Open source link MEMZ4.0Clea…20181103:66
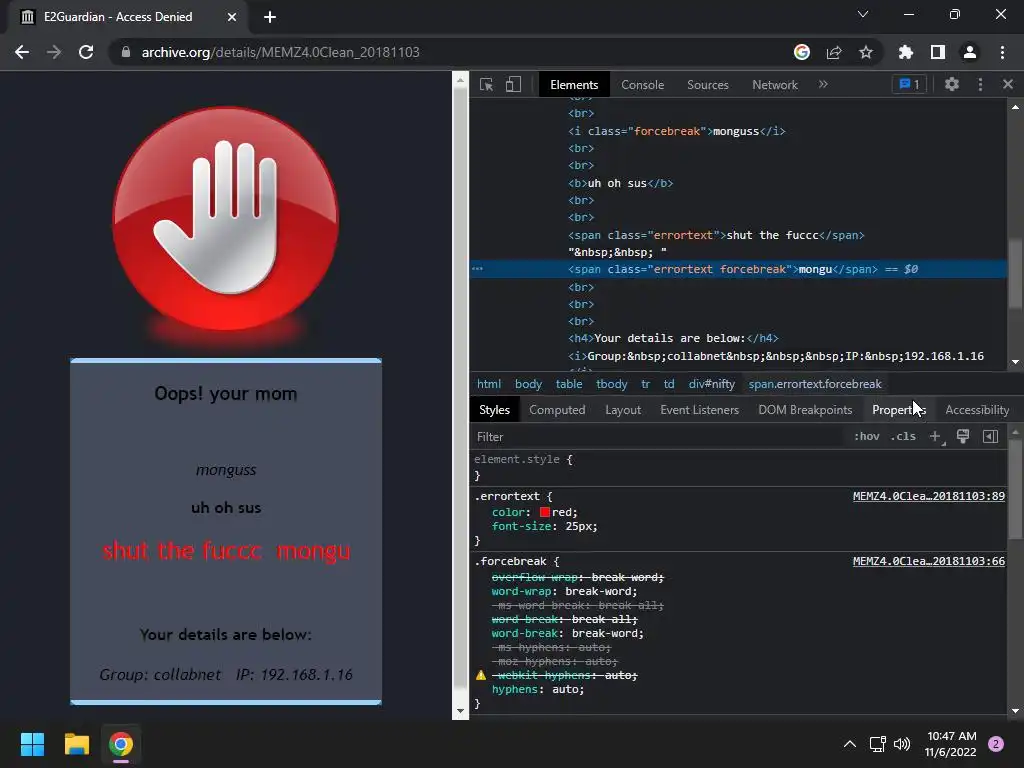This screenshot has width=1024, height=768. pos(929,561)
